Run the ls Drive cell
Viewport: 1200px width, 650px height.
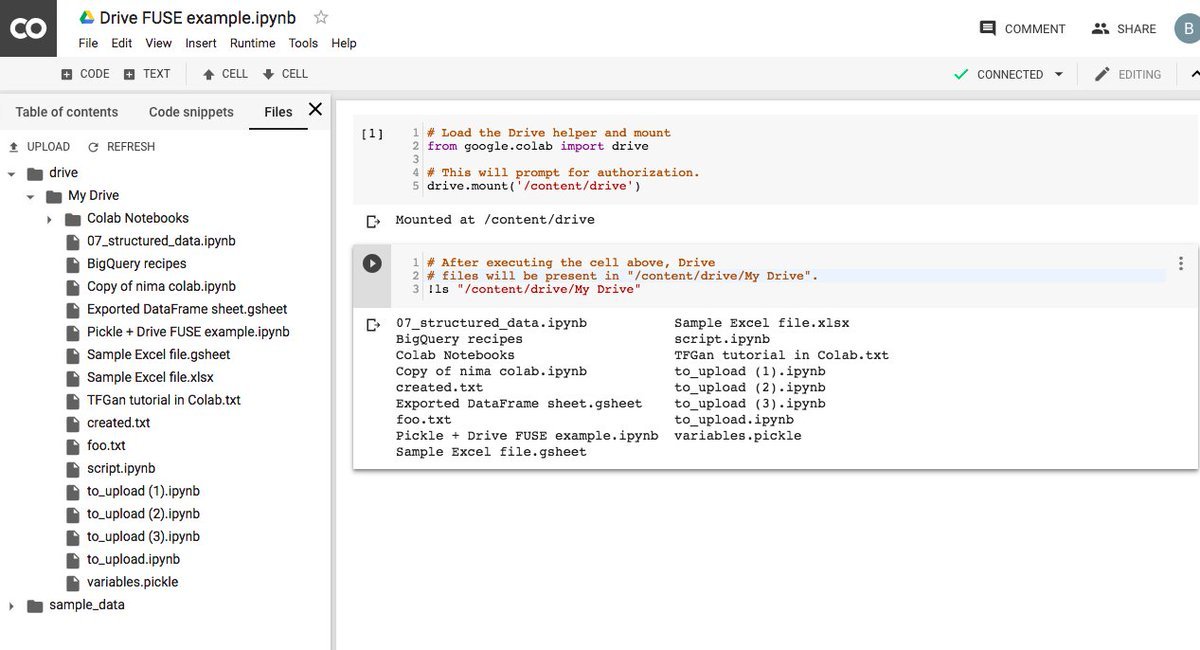[x=371, y=263]
